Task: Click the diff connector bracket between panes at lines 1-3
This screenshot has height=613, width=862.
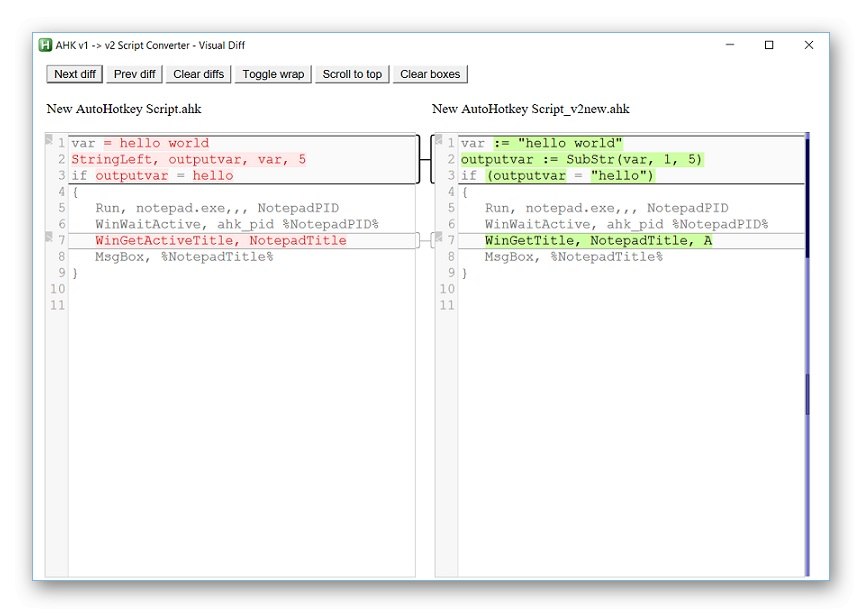Action: click(425, 159)
